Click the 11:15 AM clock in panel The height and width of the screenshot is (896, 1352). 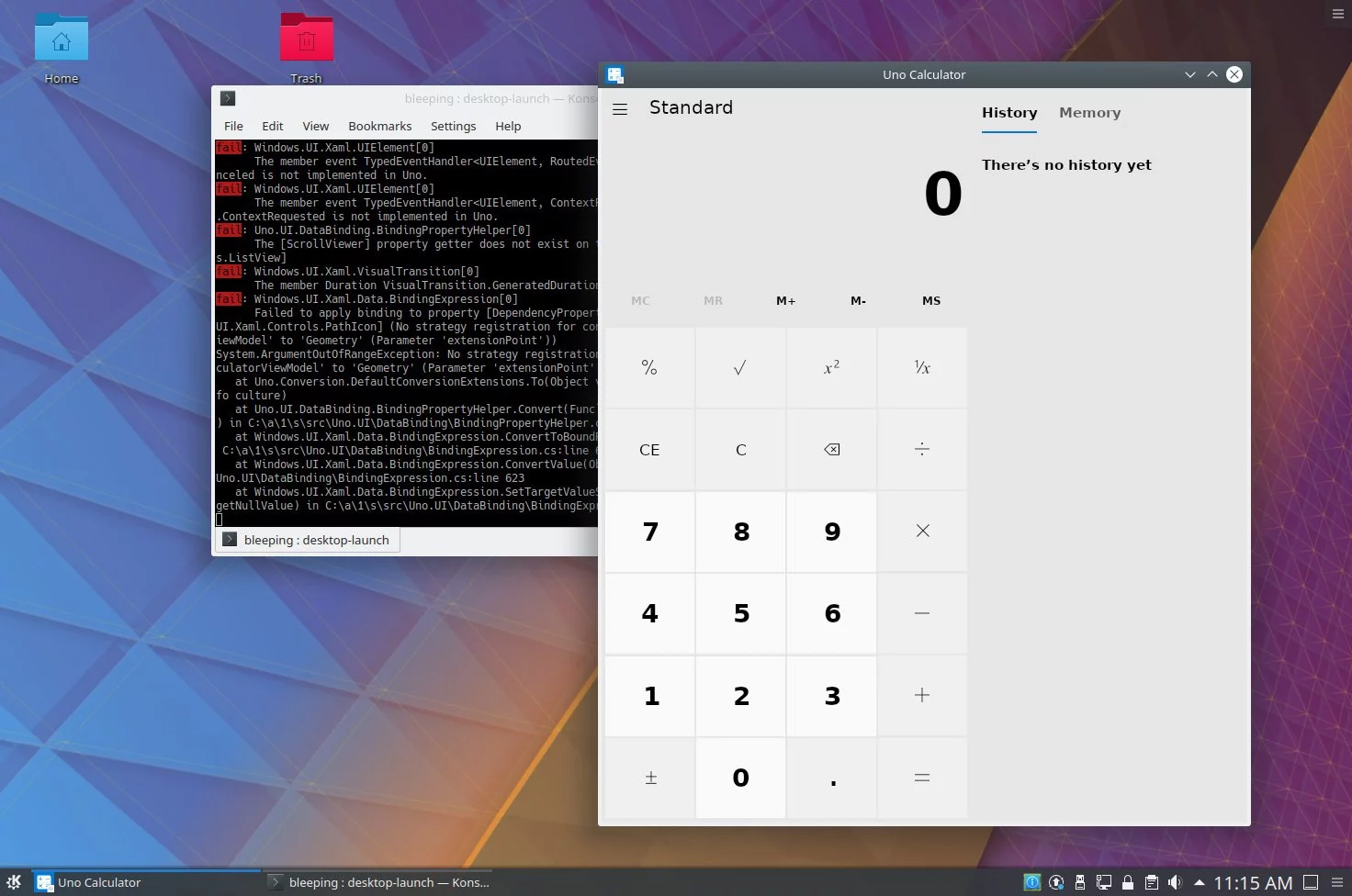[1253, 883]
